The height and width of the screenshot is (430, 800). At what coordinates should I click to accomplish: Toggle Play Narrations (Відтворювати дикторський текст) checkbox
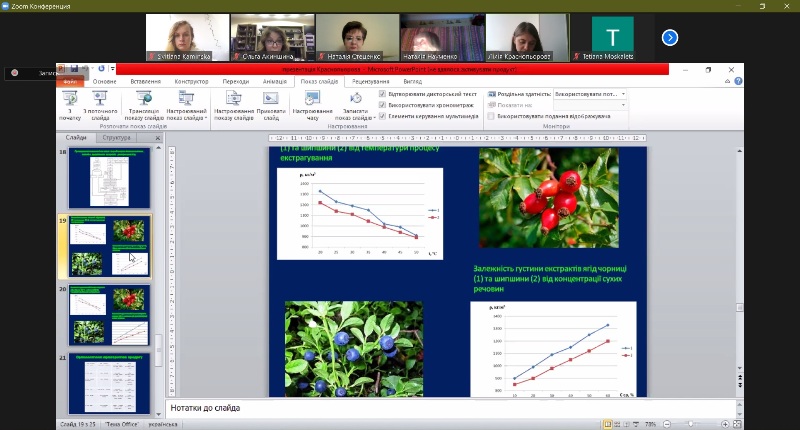(x=382, y=94)
